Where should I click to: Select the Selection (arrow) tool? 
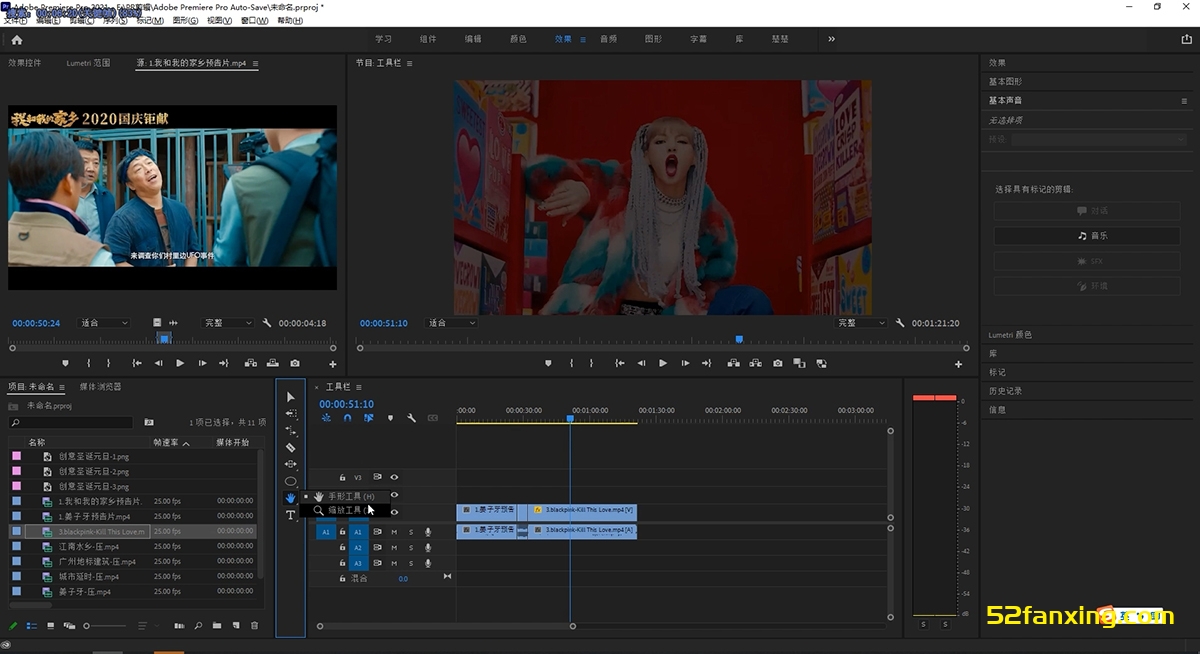(x=291, y=397)
